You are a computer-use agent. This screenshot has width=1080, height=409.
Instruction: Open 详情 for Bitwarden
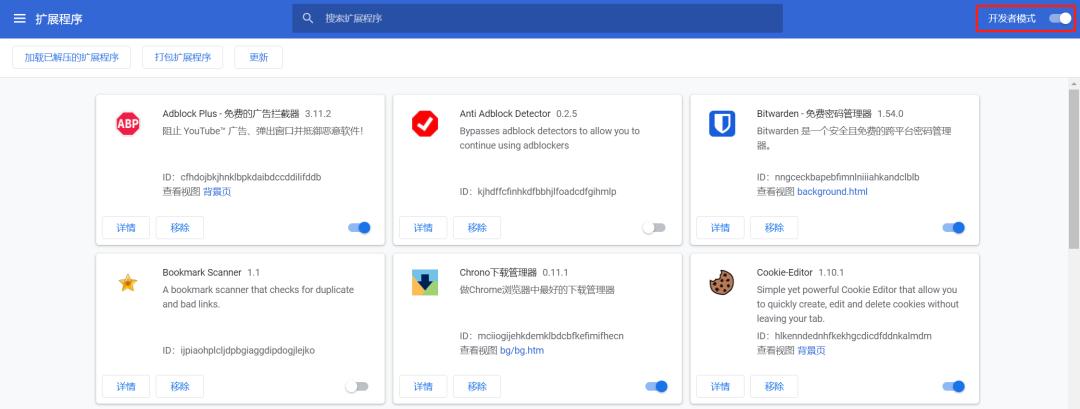coord(720,228)
